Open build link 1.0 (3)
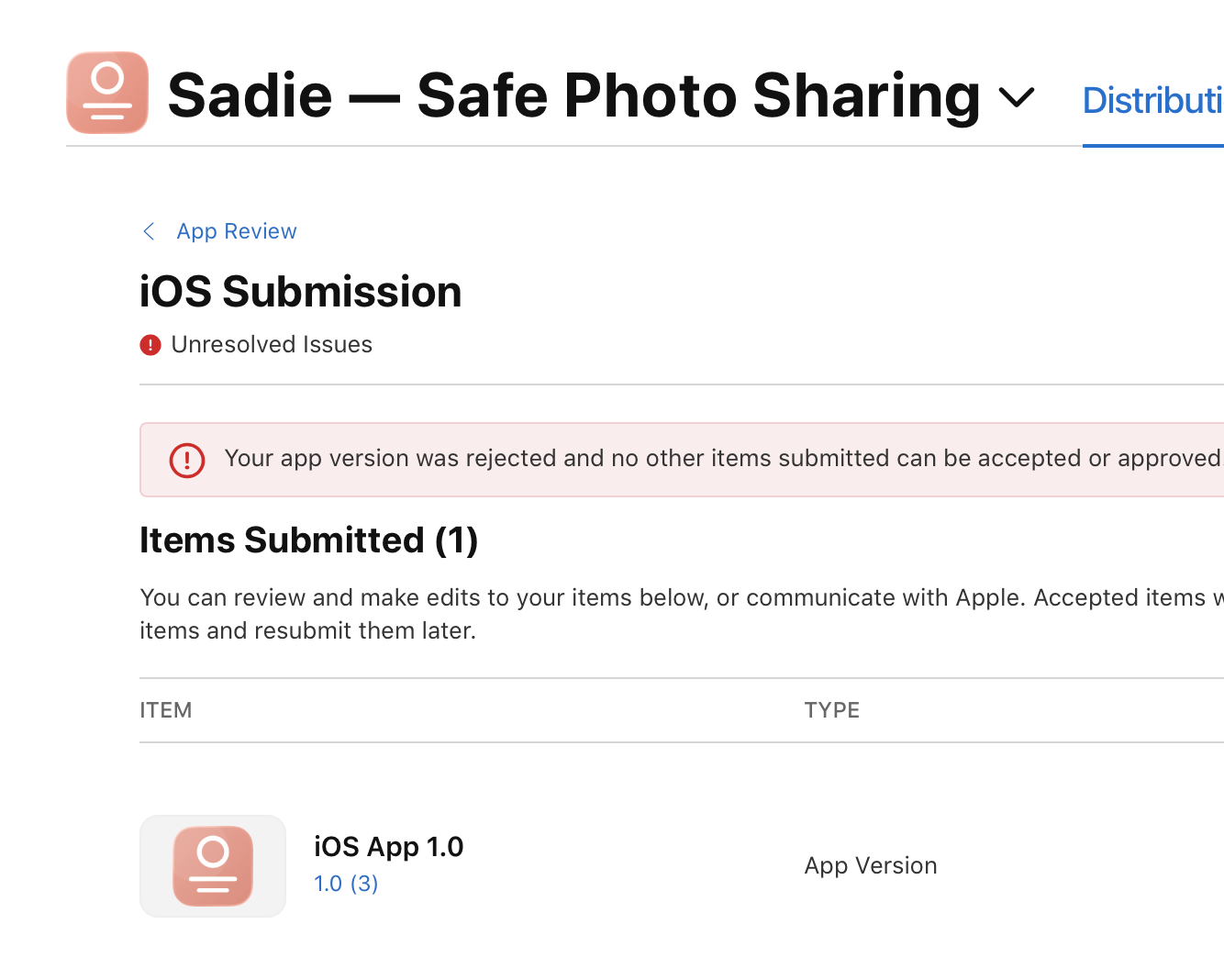This screenshot has height=980, width=1224. point(346,884)
